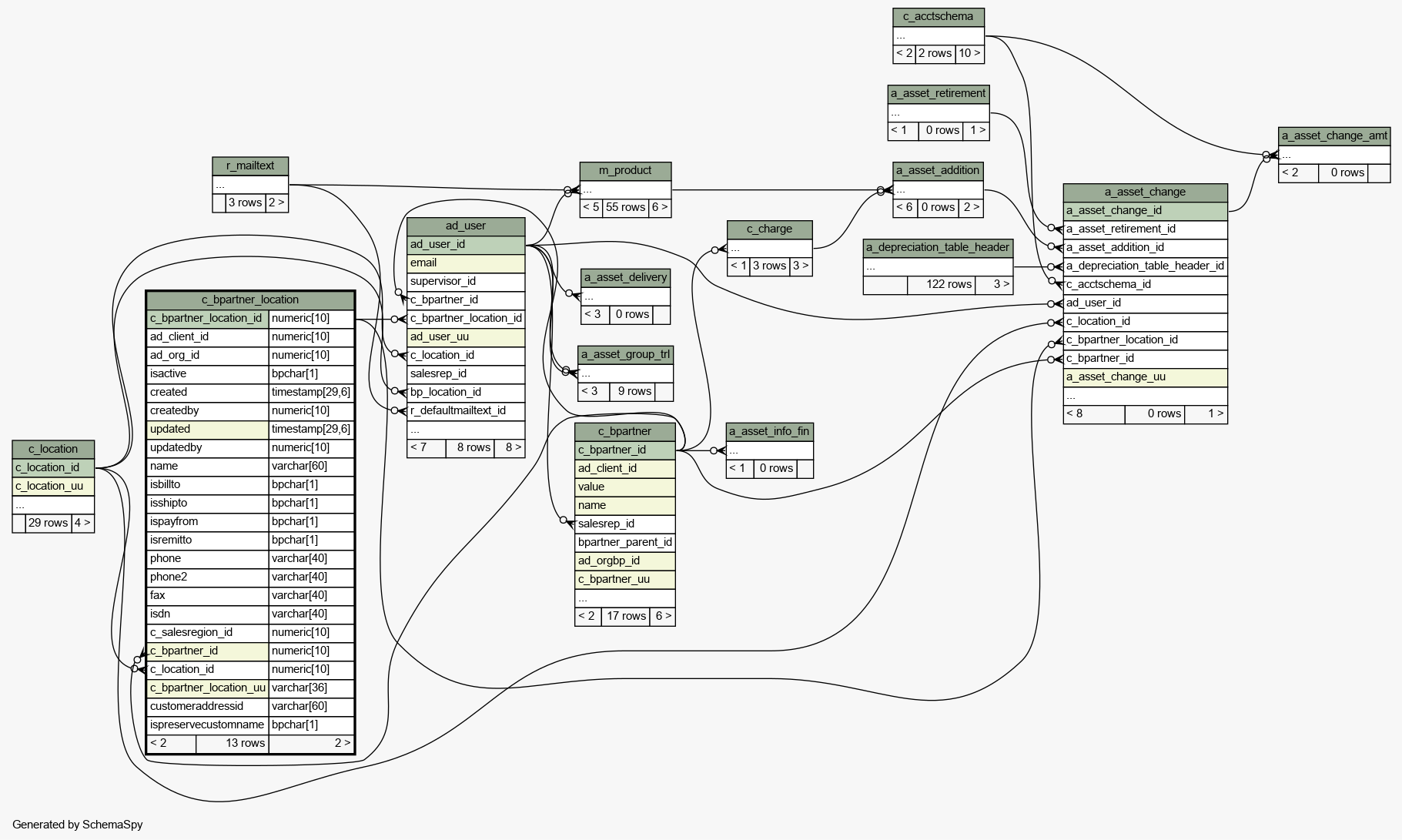Select the isremitto column row
The width and height of the screenshot is (1402, 840).
(x=250, y=540)
